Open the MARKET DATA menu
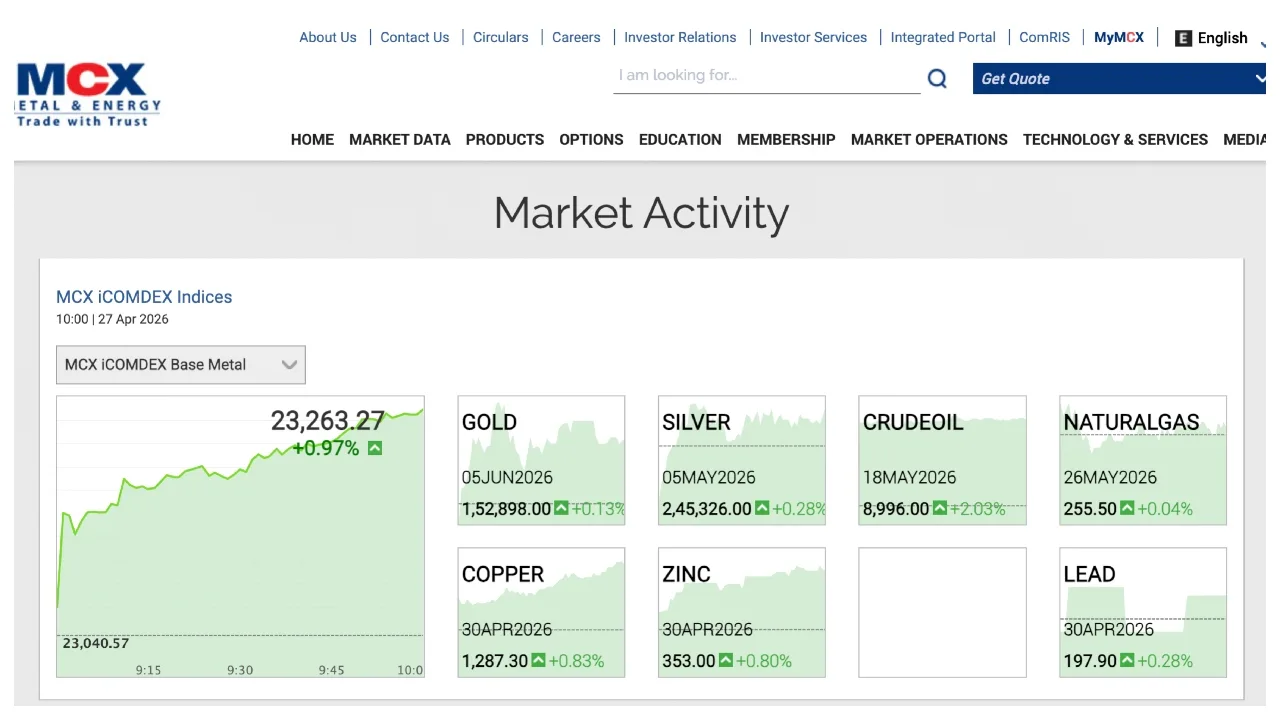Viewport: 1280px width, 720px height. click(400, 140)
